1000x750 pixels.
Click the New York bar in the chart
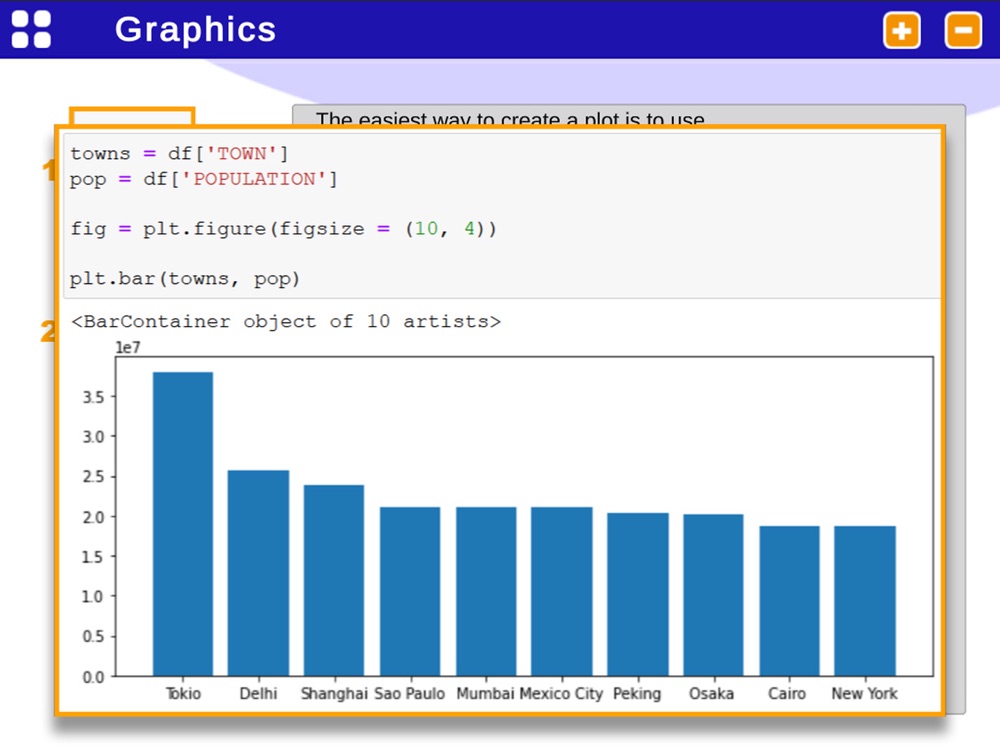pos(864,600)
